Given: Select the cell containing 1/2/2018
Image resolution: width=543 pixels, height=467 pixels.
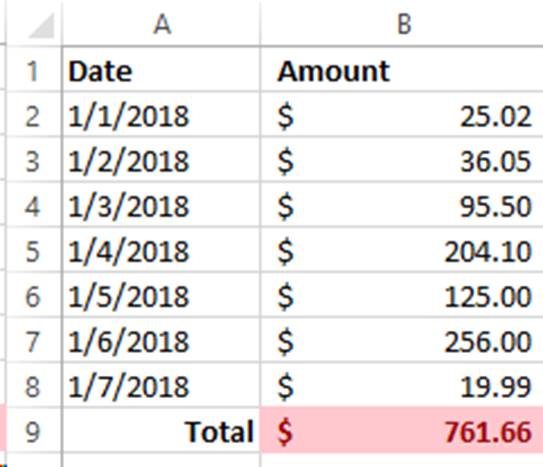Looking at the screenshot, I should coord(161,160).
